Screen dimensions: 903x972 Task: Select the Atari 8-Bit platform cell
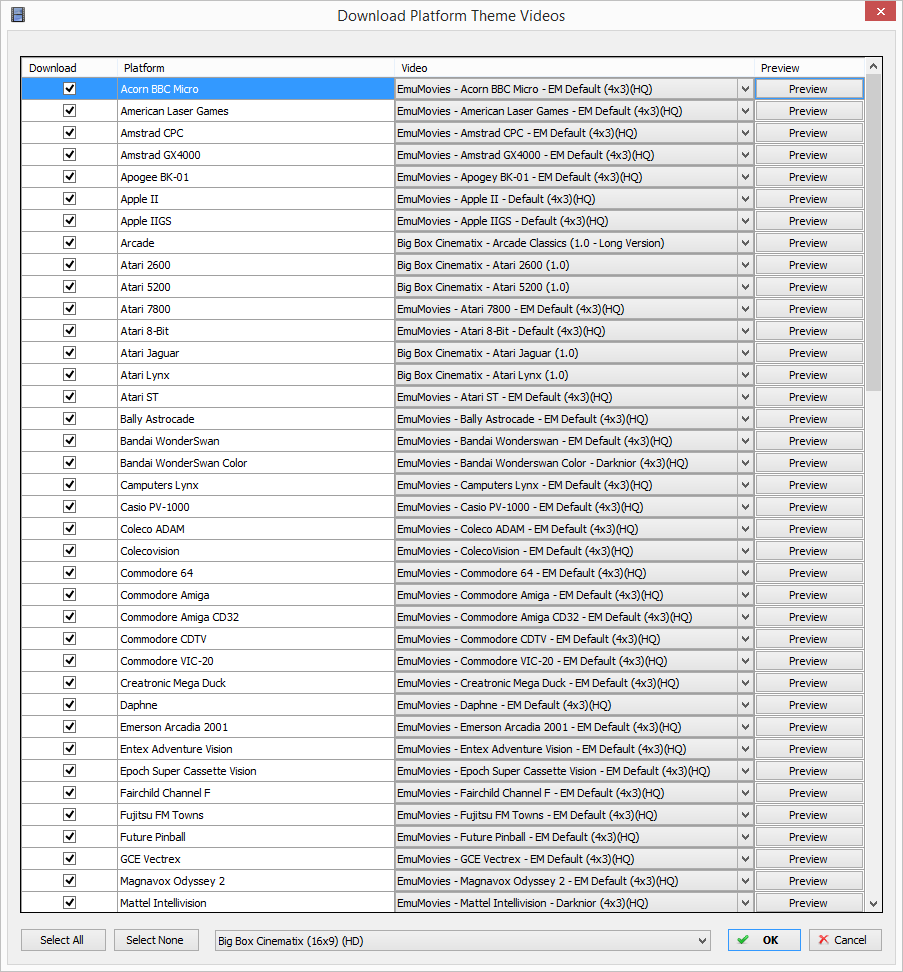click(x=256, y=331)
